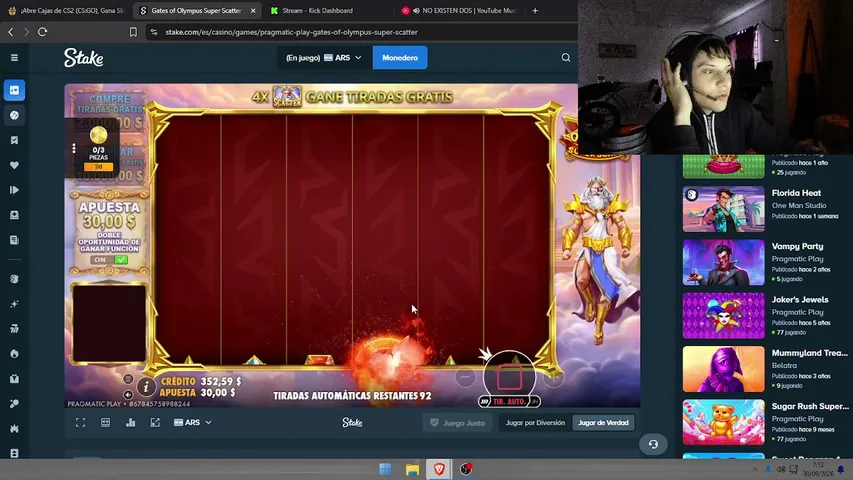Mute the game sound speaker icon
This screenshot has height=480, width=853.
pyautogui.click(x=128, y=395)
